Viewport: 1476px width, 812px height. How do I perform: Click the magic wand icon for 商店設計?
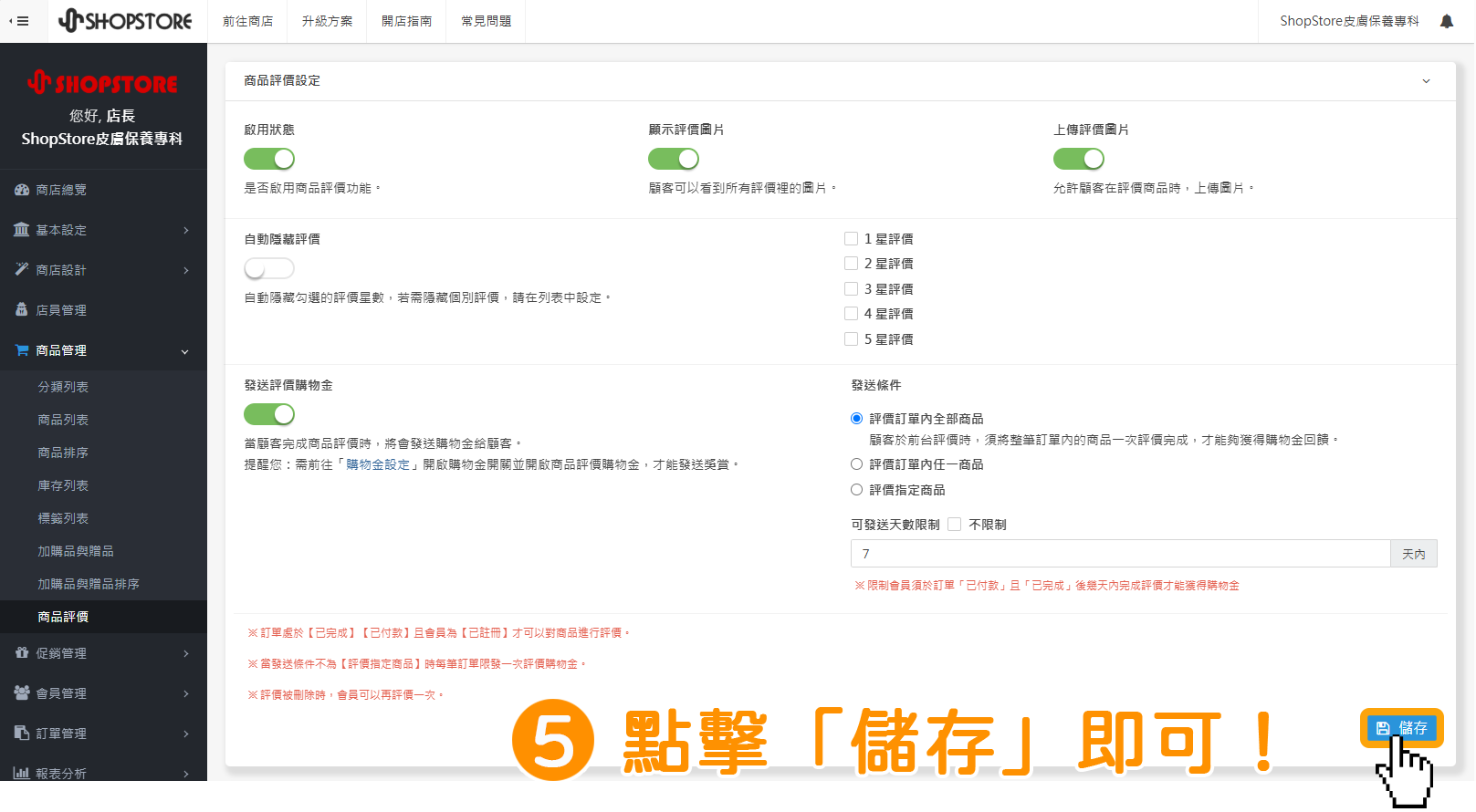(22, 270)
